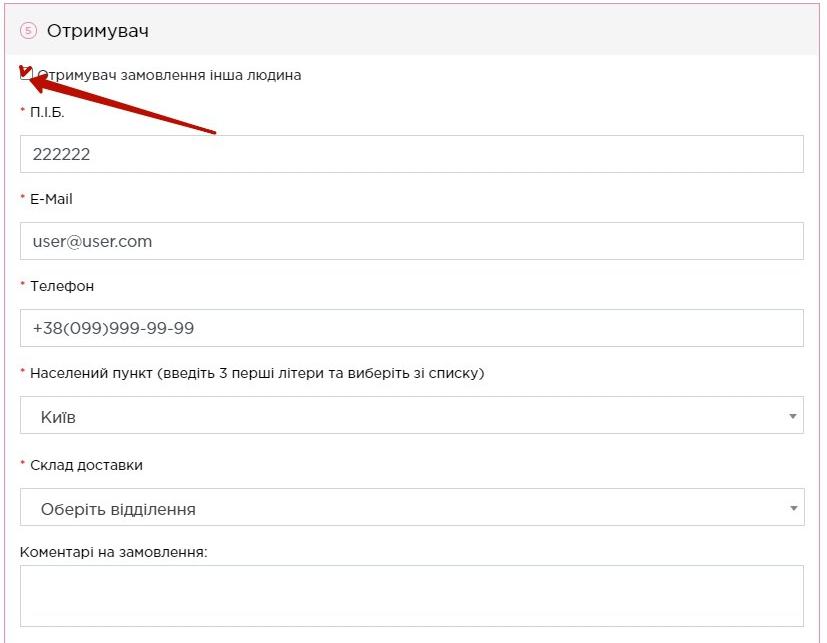
Task: Click the Отримувач замовлення інша людина label text
Action: click(168, 75)
